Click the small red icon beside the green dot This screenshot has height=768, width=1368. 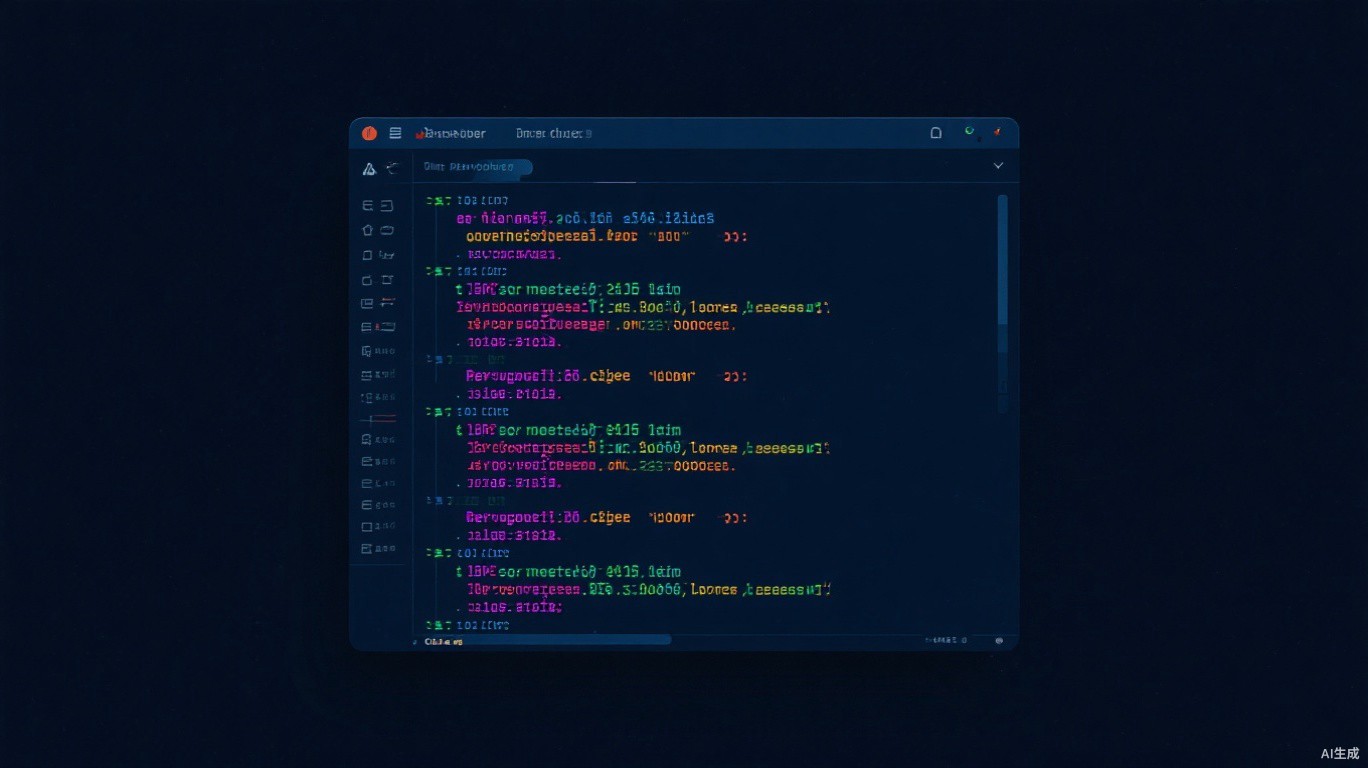(x=996, y=132)
